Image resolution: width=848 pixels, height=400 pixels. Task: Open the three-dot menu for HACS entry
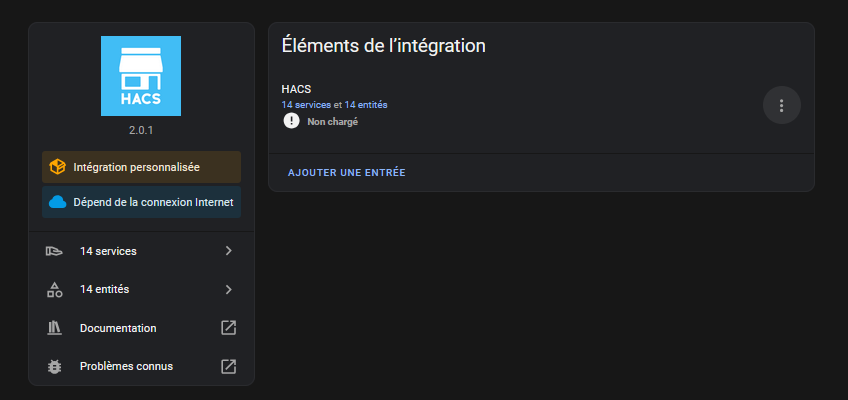pos(781,105)
